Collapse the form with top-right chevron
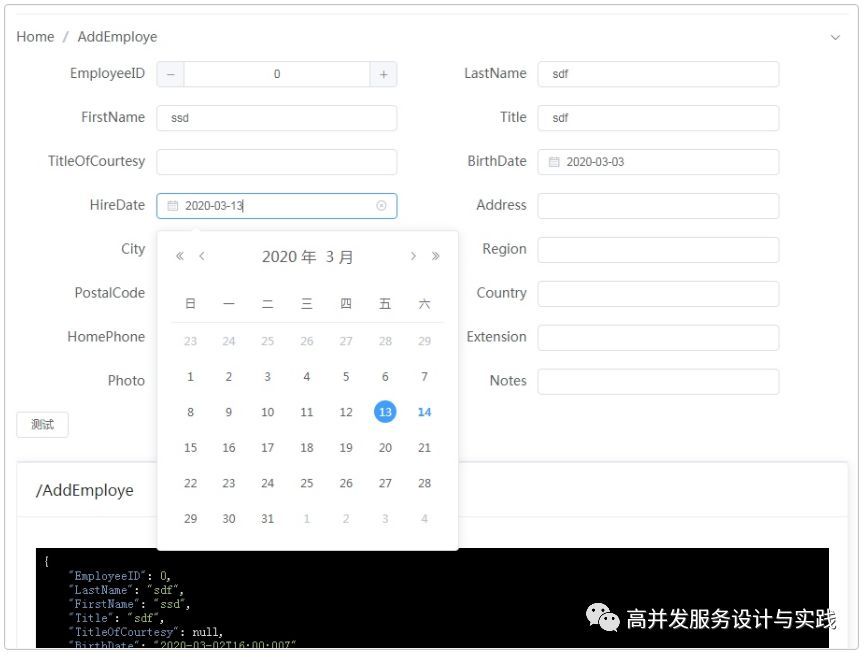 tap(835, 36)
